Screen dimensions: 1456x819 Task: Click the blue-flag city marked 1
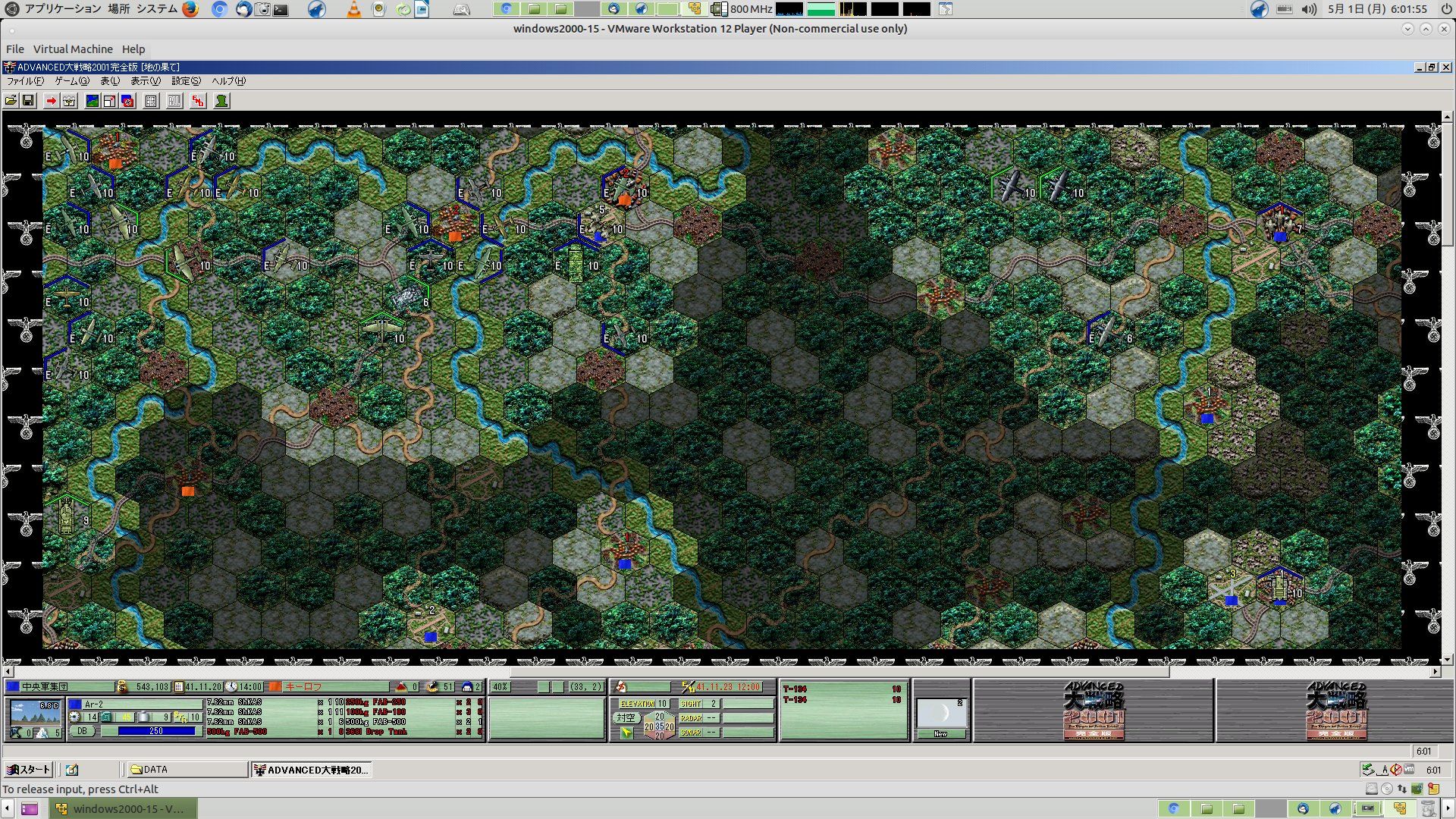[1207, 404]
